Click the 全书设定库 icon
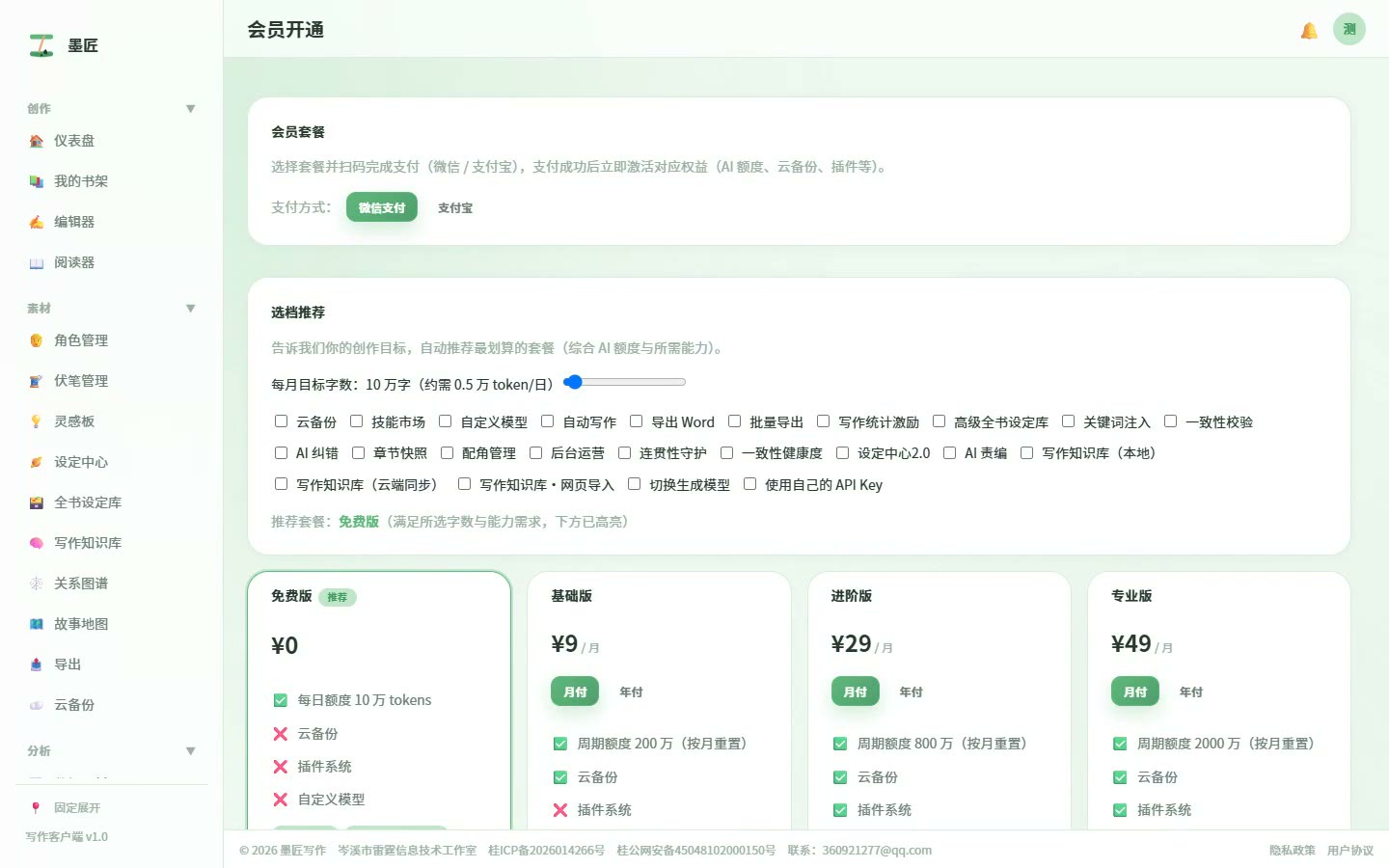This screenshot has width=1389, height=868. [36, 502]
